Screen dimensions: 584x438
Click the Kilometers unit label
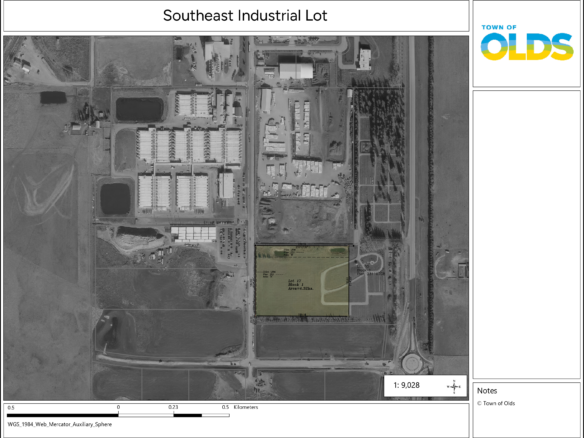(246, 407)
